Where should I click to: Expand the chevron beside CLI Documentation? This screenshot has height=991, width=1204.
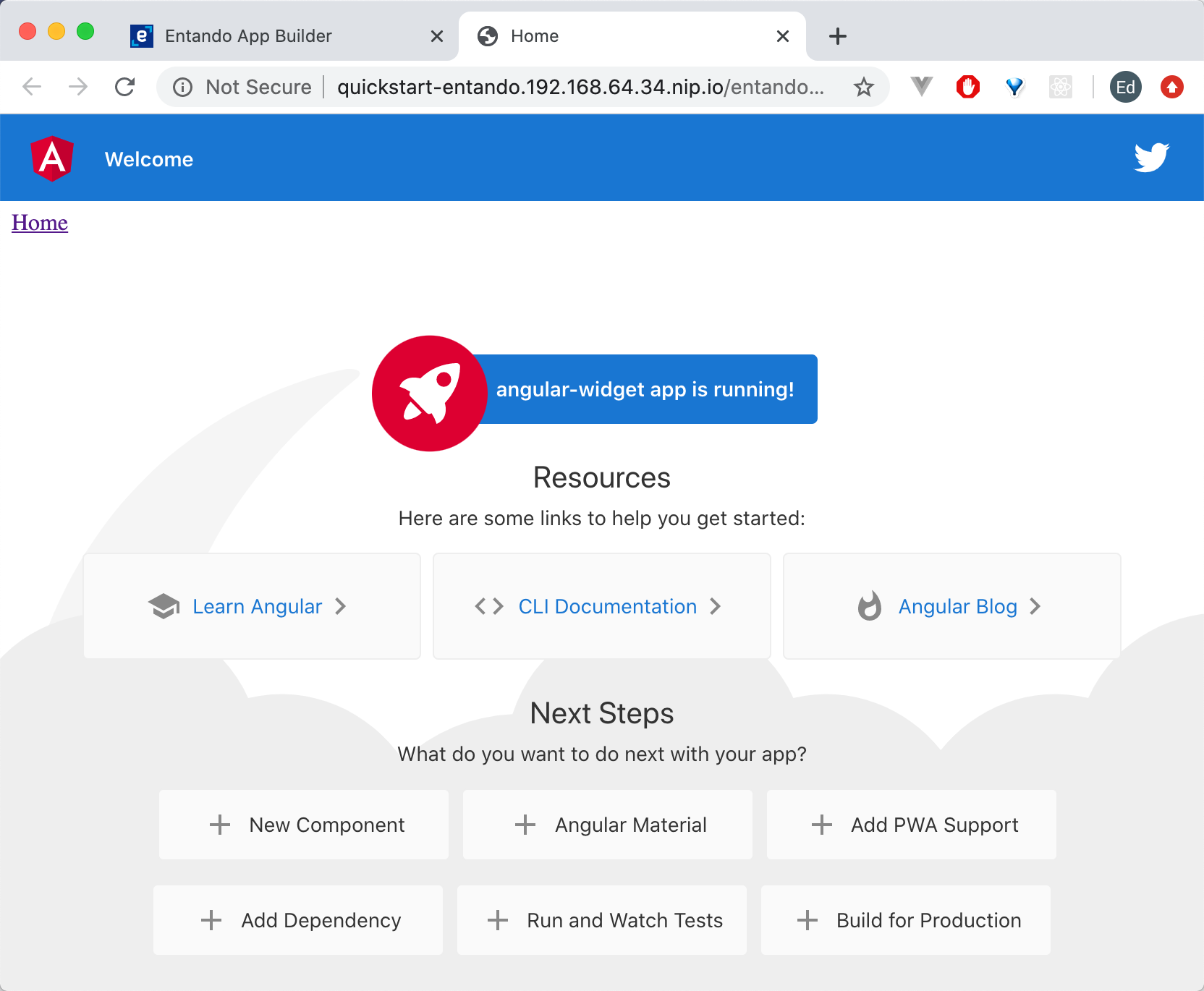coord(716,607)
